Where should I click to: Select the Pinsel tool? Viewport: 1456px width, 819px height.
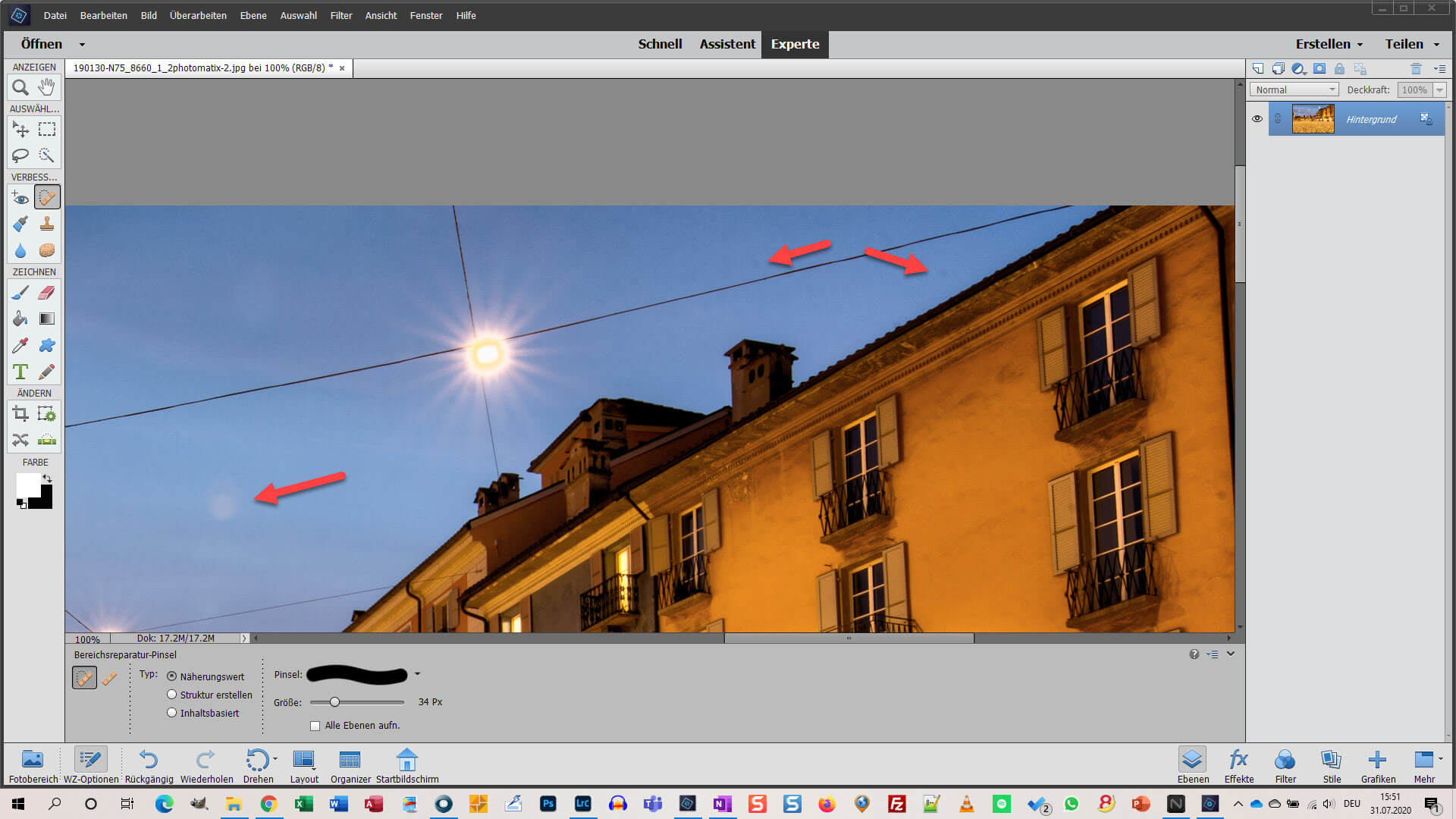[20, 292]
